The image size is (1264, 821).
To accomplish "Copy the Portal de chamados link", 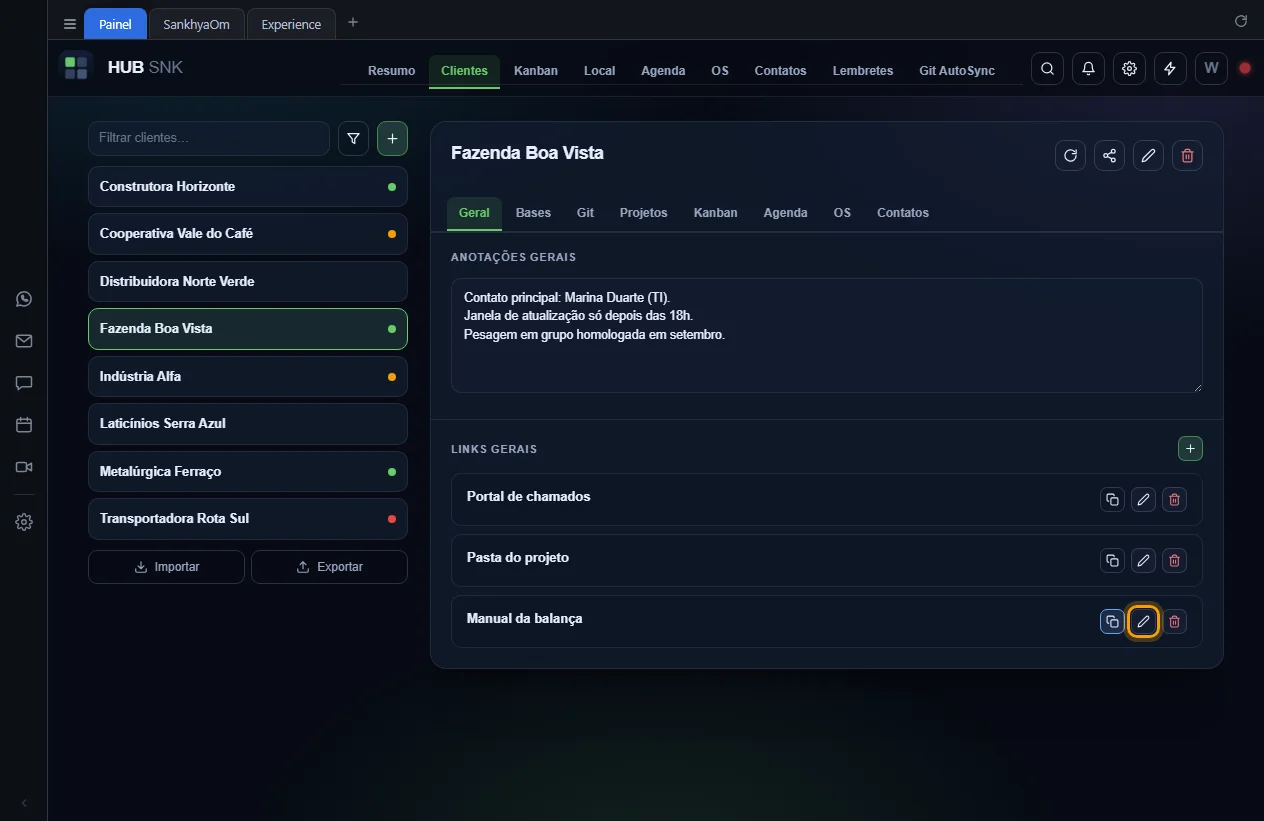I will coord(1112,500).
